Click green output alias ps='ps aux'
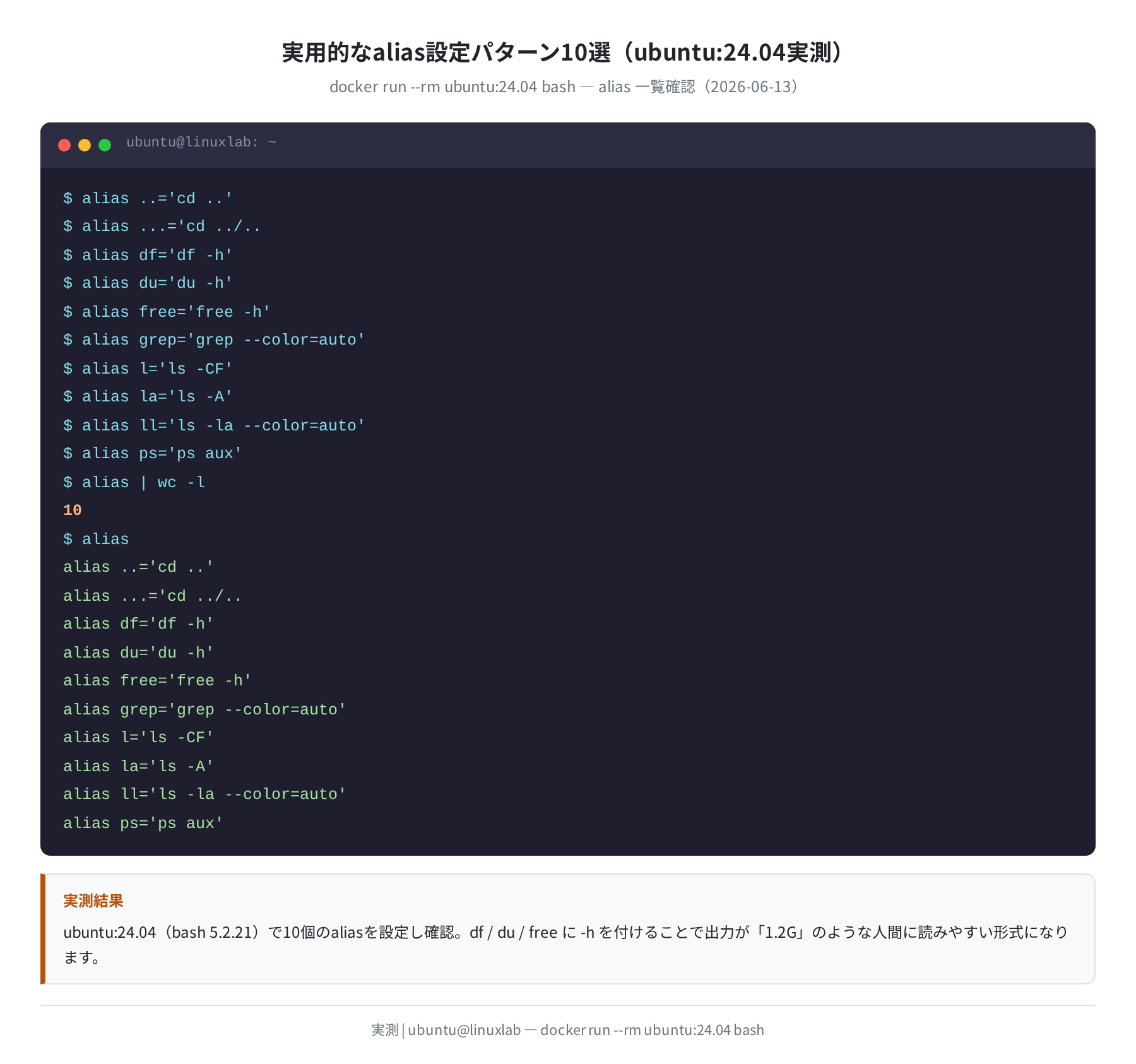The image size is (1136, 1064). [x=143, y=823]
